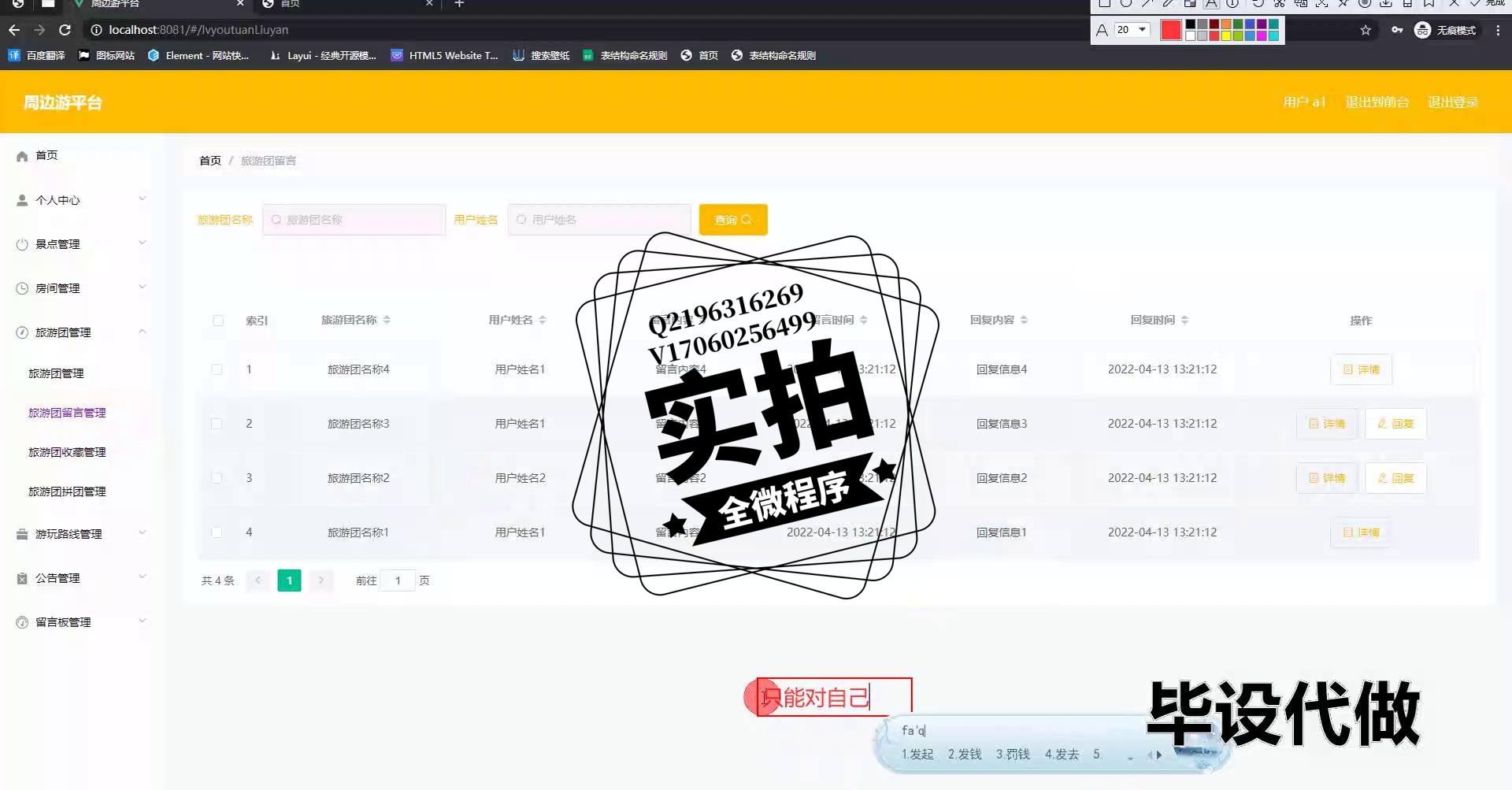The width and height of the screenshot is (1512, 790).
Task: Choose IME candidate 2.发钱
Action: pos(965,755)
